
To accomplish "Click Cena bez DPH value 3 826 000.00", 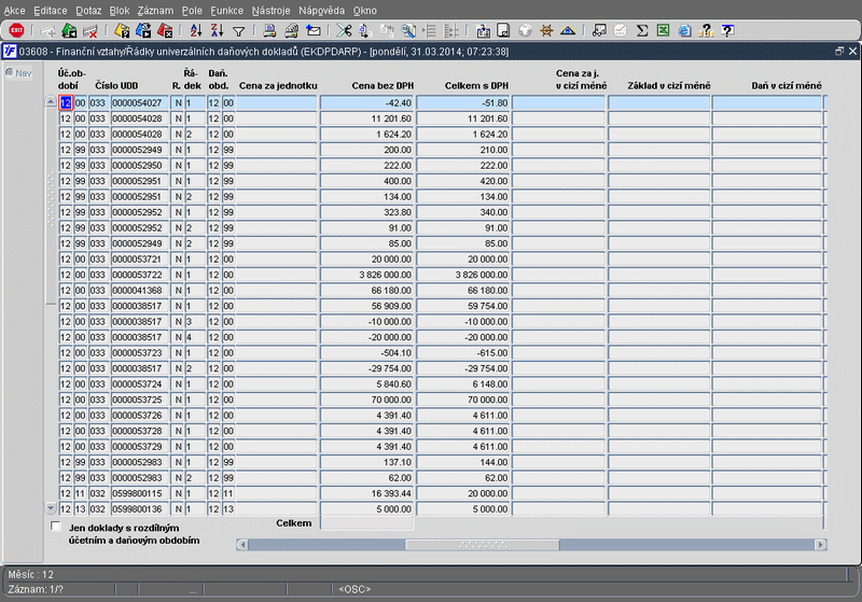I will click(x=367, y=274).
